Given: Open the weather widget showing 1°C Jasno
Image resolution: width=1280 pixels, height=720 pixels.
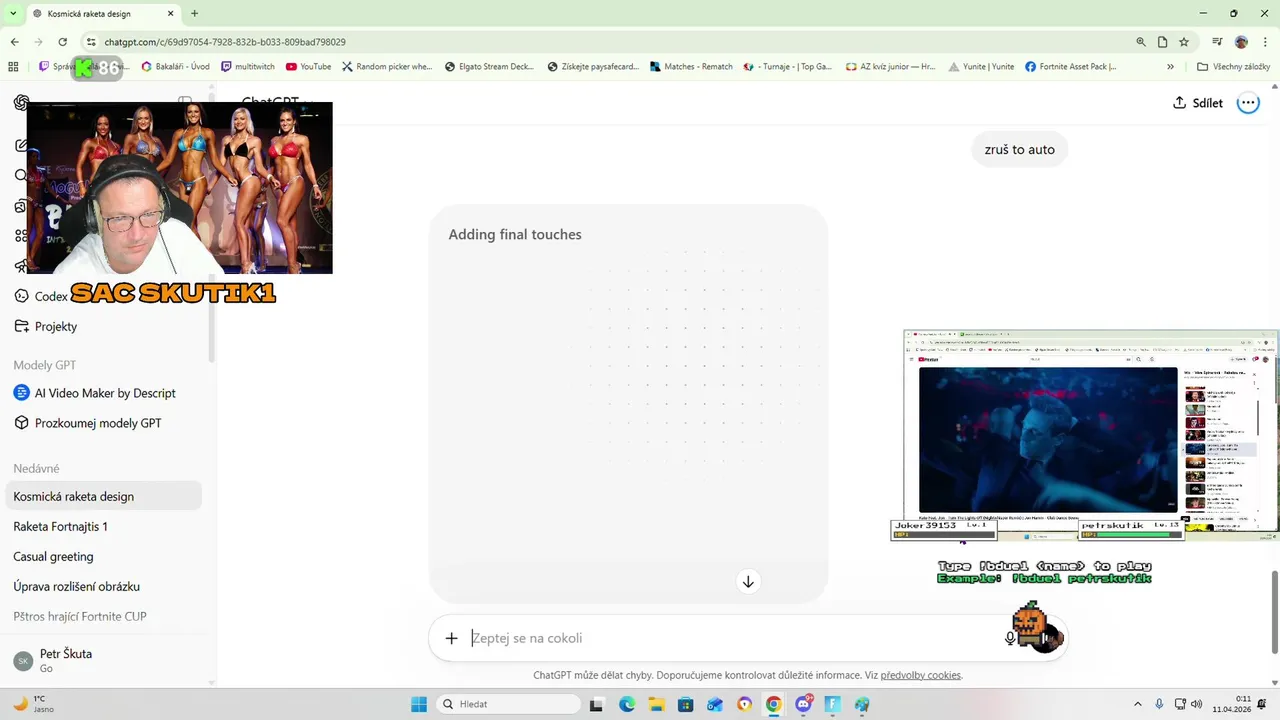Looking at the screenshot, I should pos(35,704).
